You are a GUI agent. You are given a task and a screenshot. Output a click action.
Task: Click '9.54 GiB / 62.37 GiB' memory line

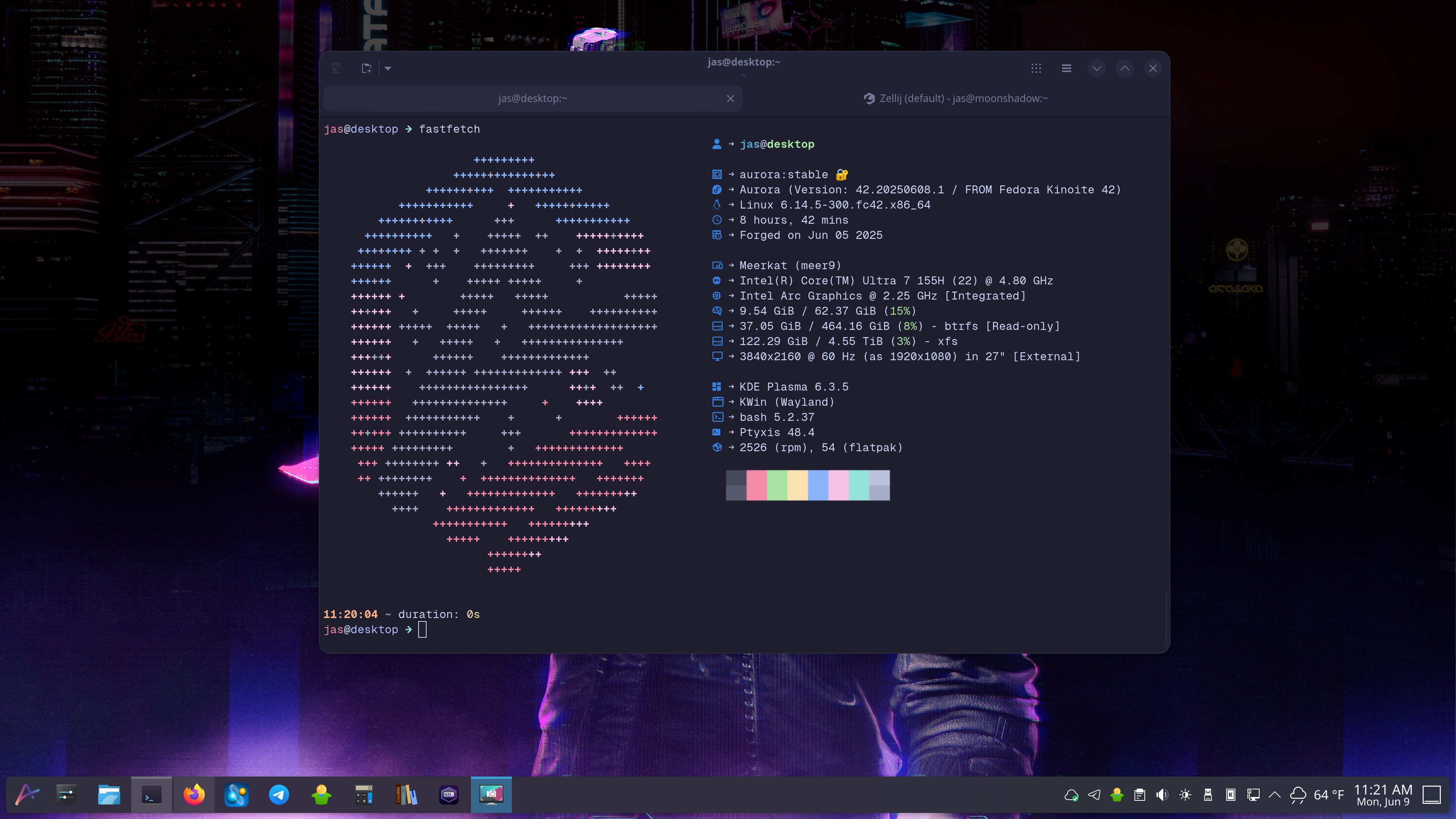coord(828,311)
